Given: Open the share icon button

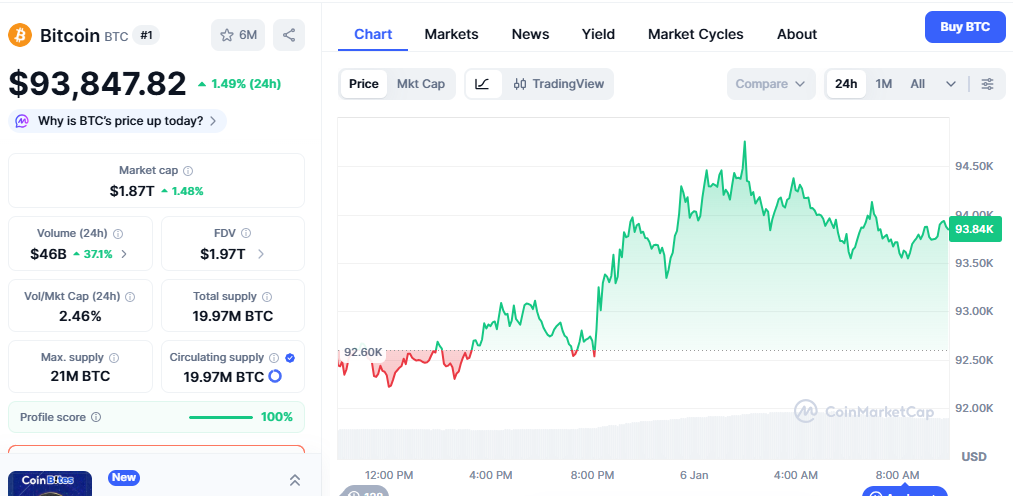Looking at the screenshot, I should click(x=289, y=35).
